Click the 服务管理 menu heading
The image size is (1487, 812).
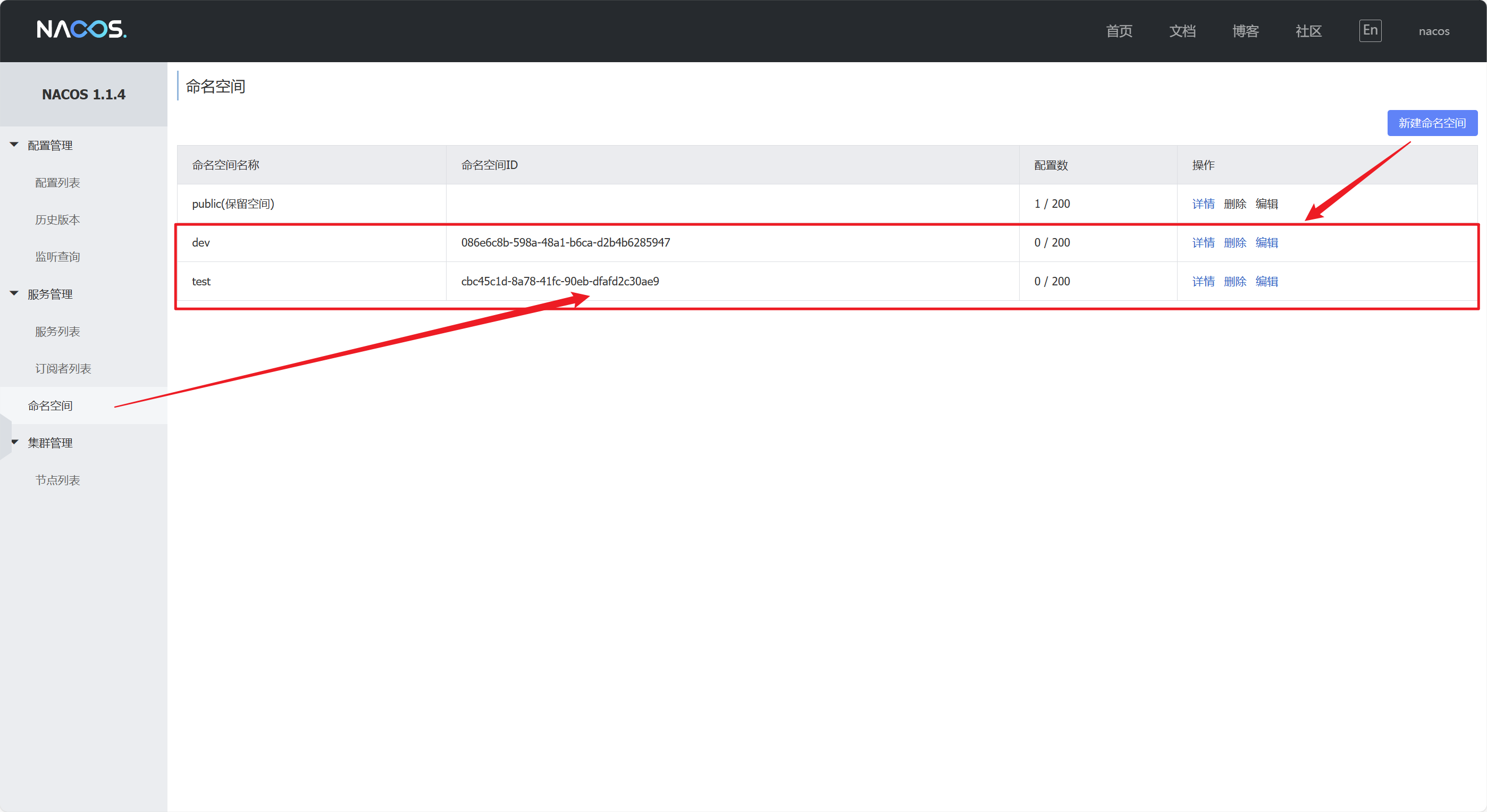tap(50, 294)
